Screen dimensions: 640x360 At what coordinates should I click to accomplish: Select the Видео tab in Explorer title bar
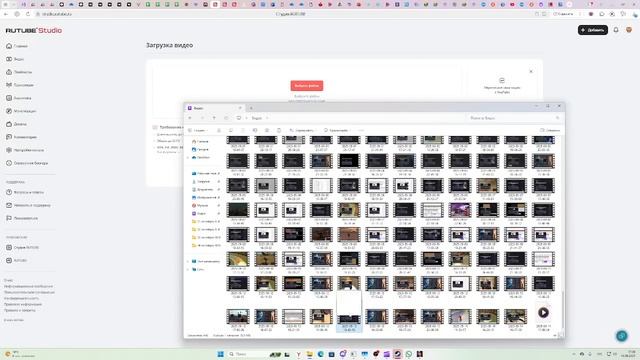214,108
